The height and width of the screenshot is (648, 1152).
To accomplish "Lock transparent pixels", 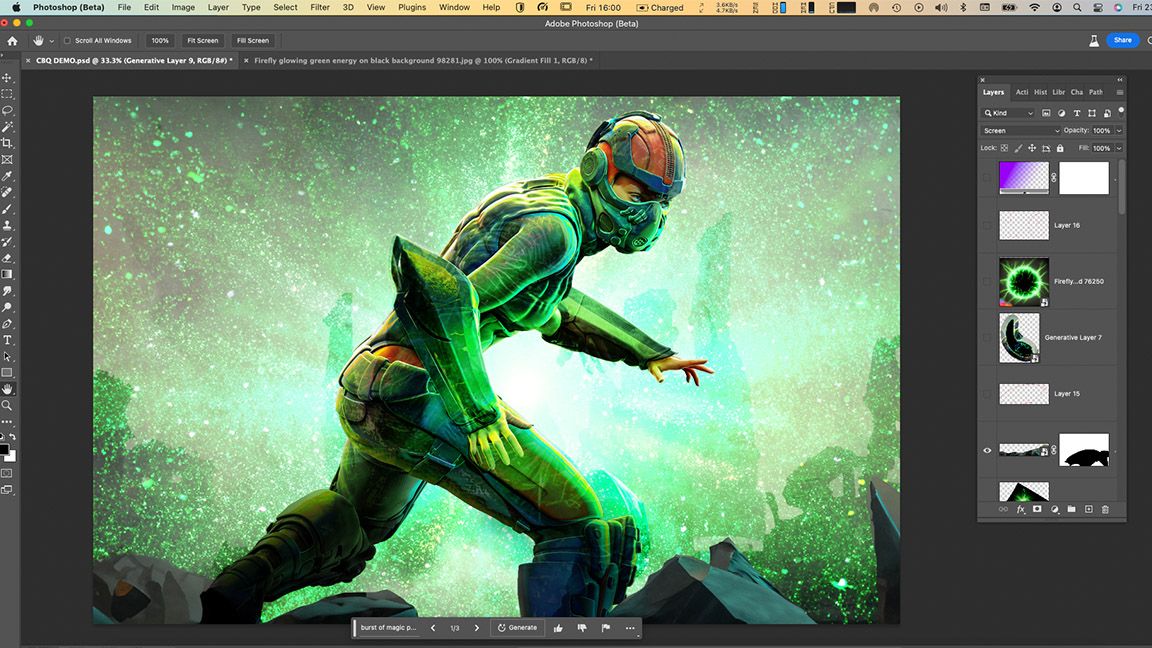I will pos(1004,148).
